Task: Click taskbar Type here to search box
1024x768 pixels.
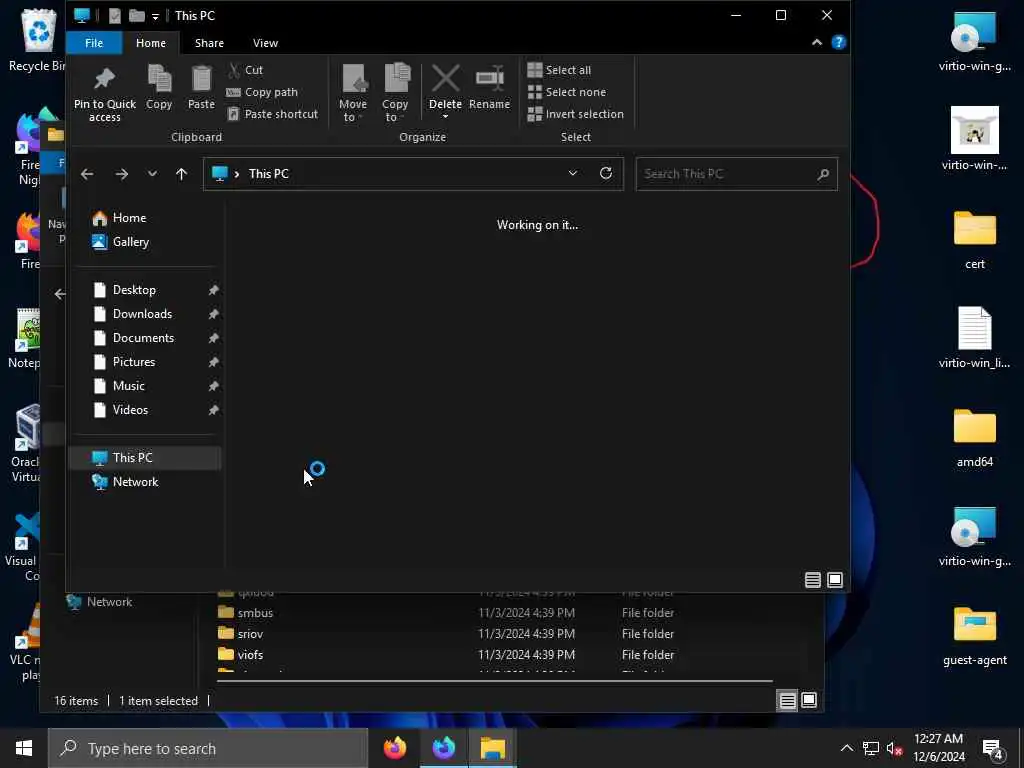Action: point(208,748)
